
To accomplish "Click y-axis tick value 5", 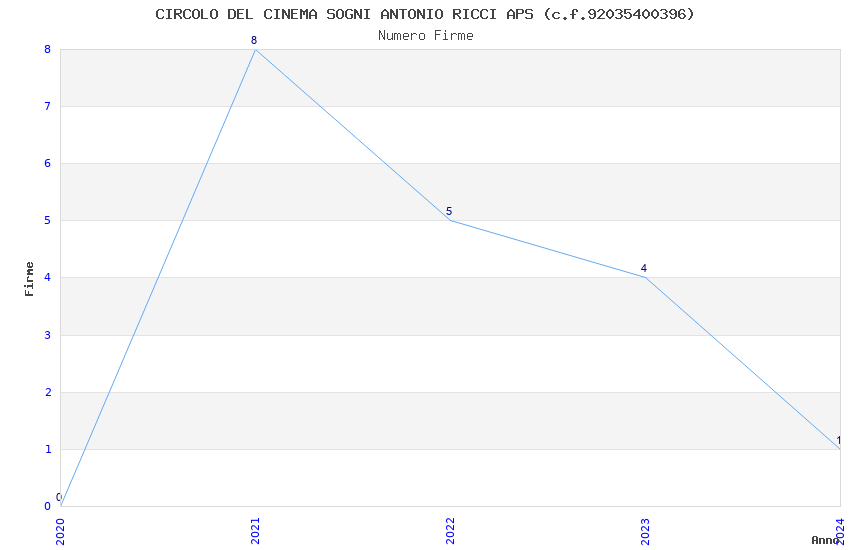I will pyautogui.click(x=48, y=220).
